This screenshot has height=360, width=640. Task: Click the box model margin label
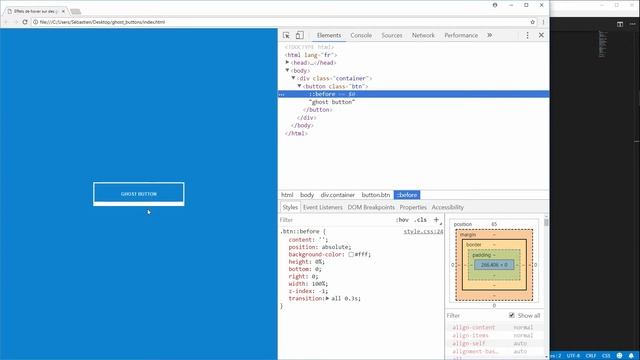pyautogui.click(x=468, y=235)
